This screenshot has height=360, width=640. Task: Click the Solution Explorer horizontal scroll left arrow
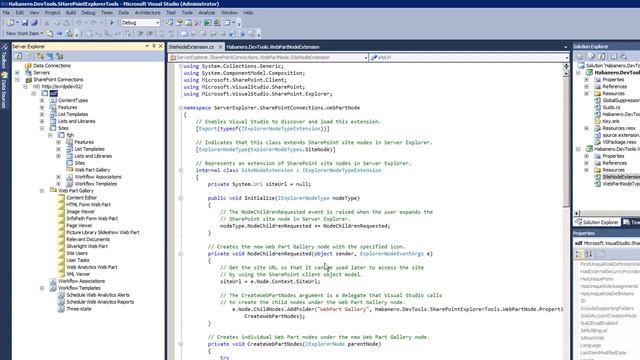tap(577, 213)
